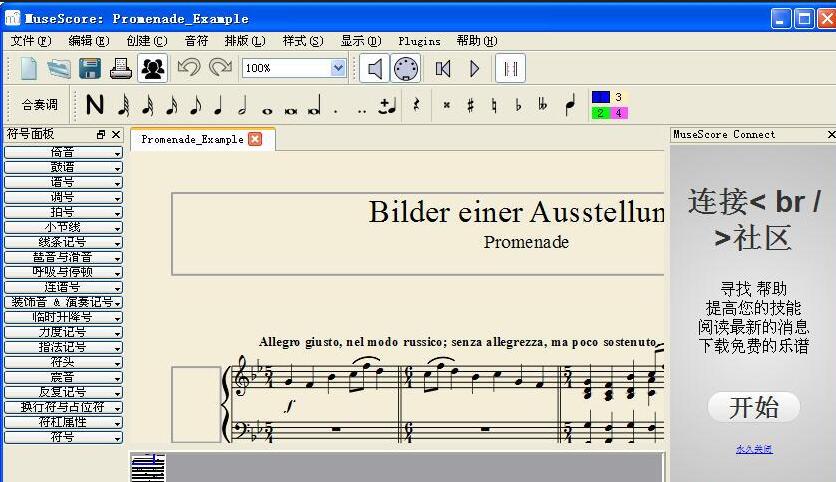This screenshot has width=836, height=482.
Task: Click the 开始 button in MuseScore Connect
Action: [x=753, y=408]
